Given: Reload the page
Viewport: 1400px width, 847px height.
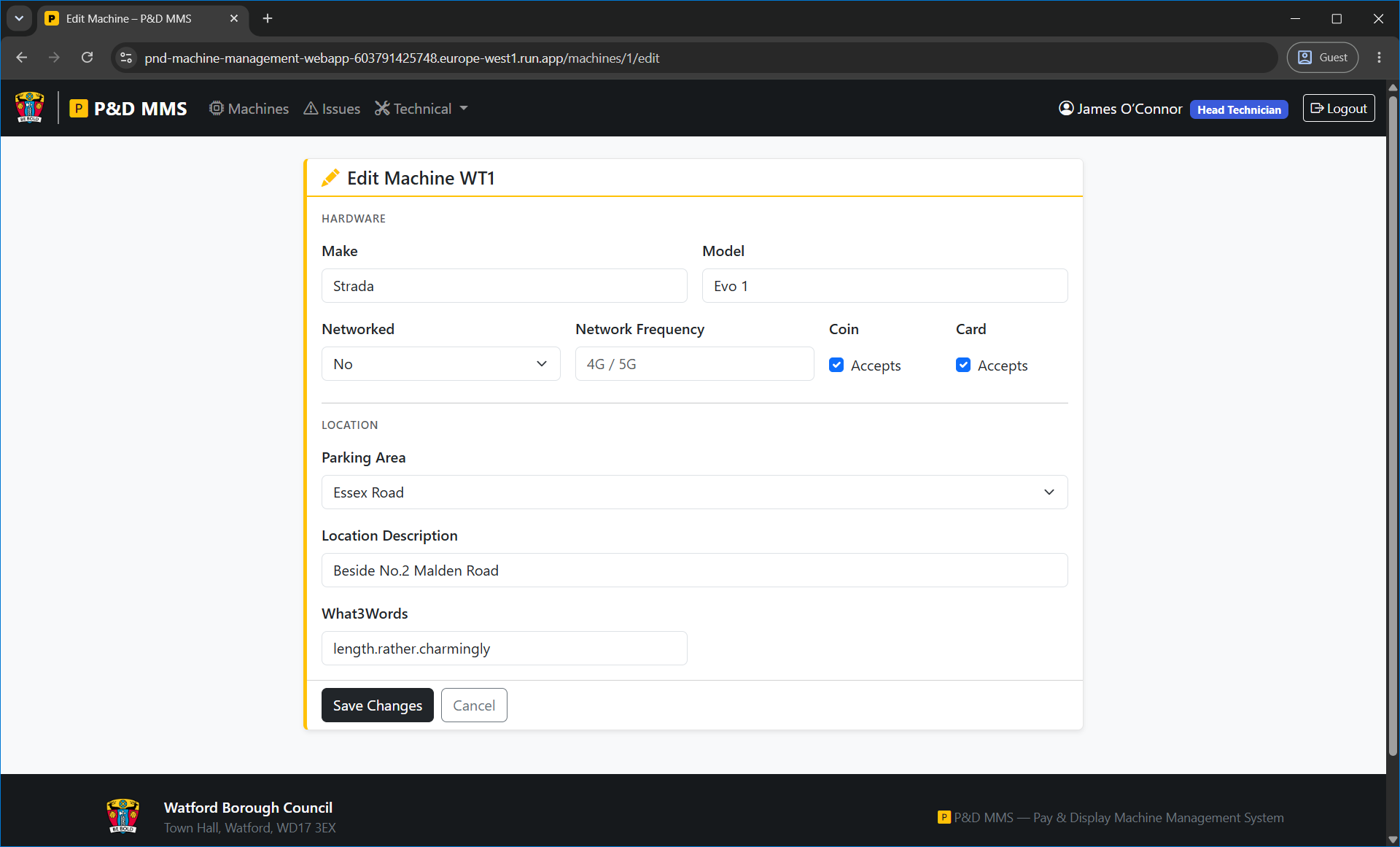Looking at the screenshot, I should 87,58.
